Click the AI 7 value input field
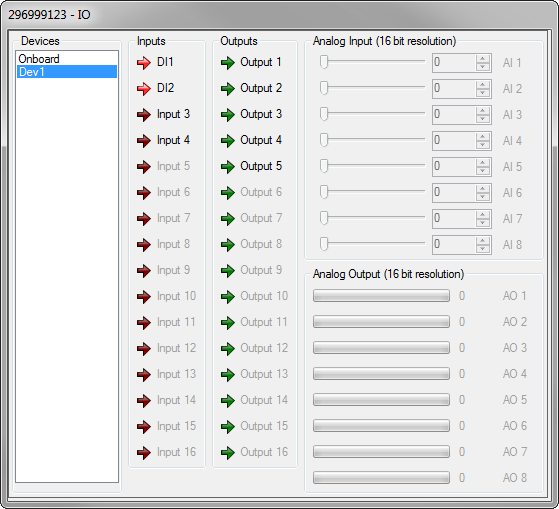Viewport: 559px width, 509px height. 454,219
